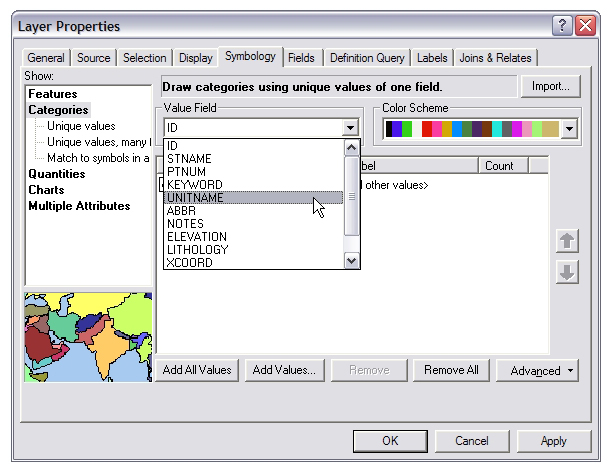The width and height of the screenshot is (608, 472).
Task: Expand the Color Scheme dropdown
Action: (x=569, y=128)
